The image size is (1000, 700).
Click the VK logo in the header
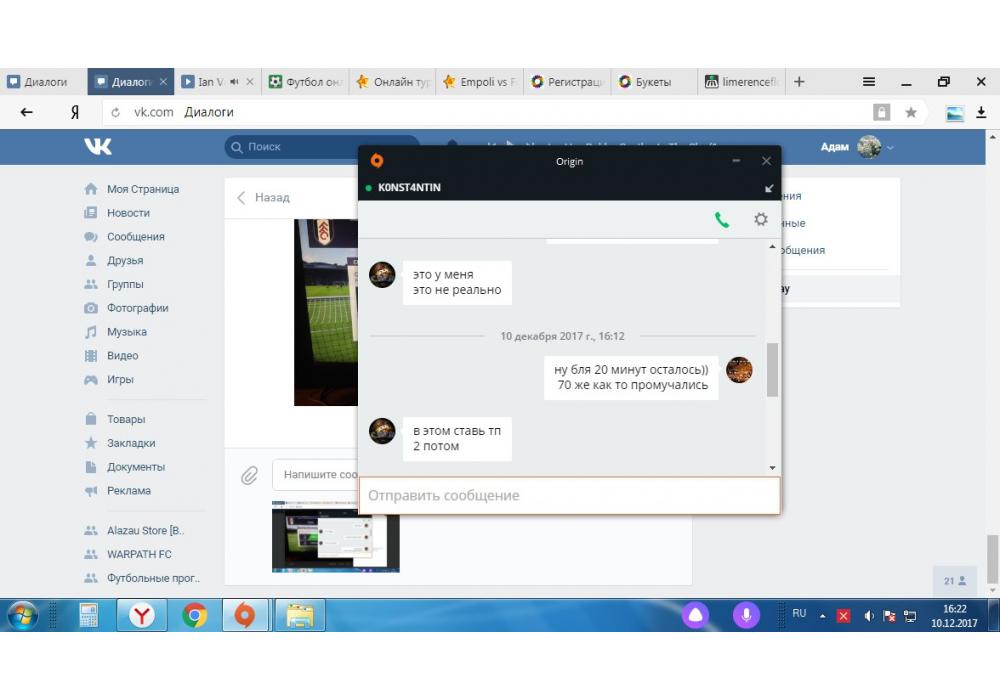(x=98, y=147)
